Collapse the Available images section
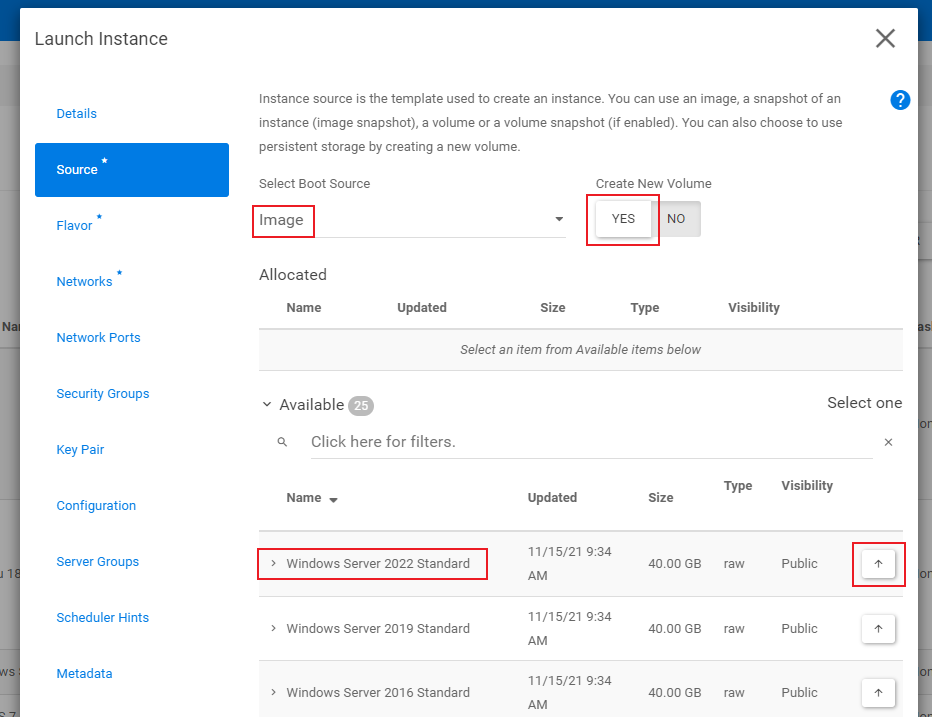 (x=267, y=404)
